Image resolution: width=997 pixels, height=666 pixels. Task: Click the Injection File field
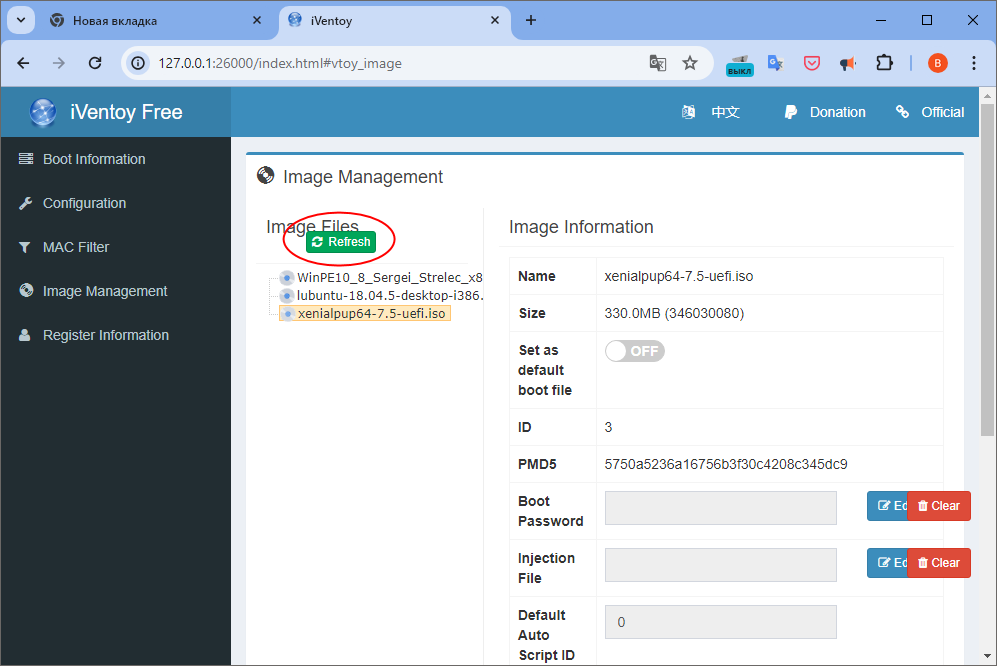pos(720,565)
